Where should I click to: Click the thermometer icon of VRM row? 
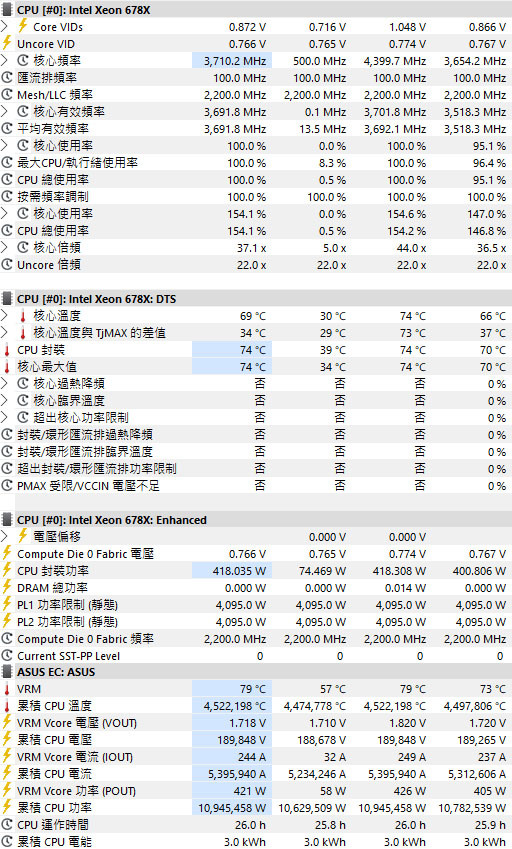coord(7,689)
